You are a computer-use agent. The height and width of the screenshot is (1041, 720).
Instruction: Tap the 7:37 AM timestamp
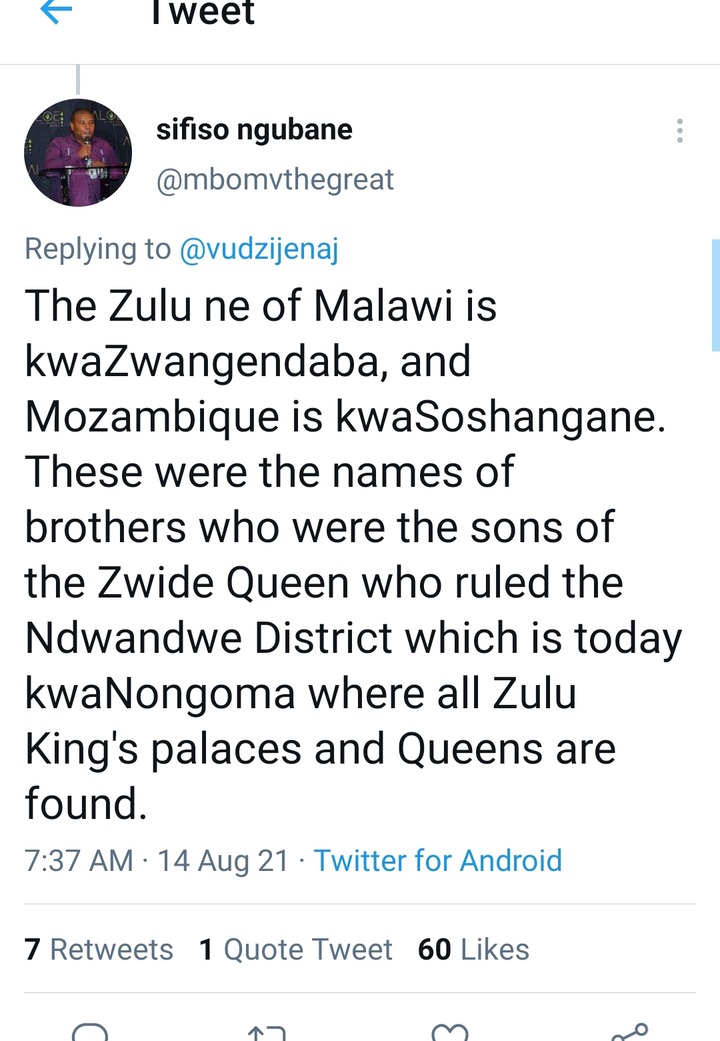click(78, 860)
